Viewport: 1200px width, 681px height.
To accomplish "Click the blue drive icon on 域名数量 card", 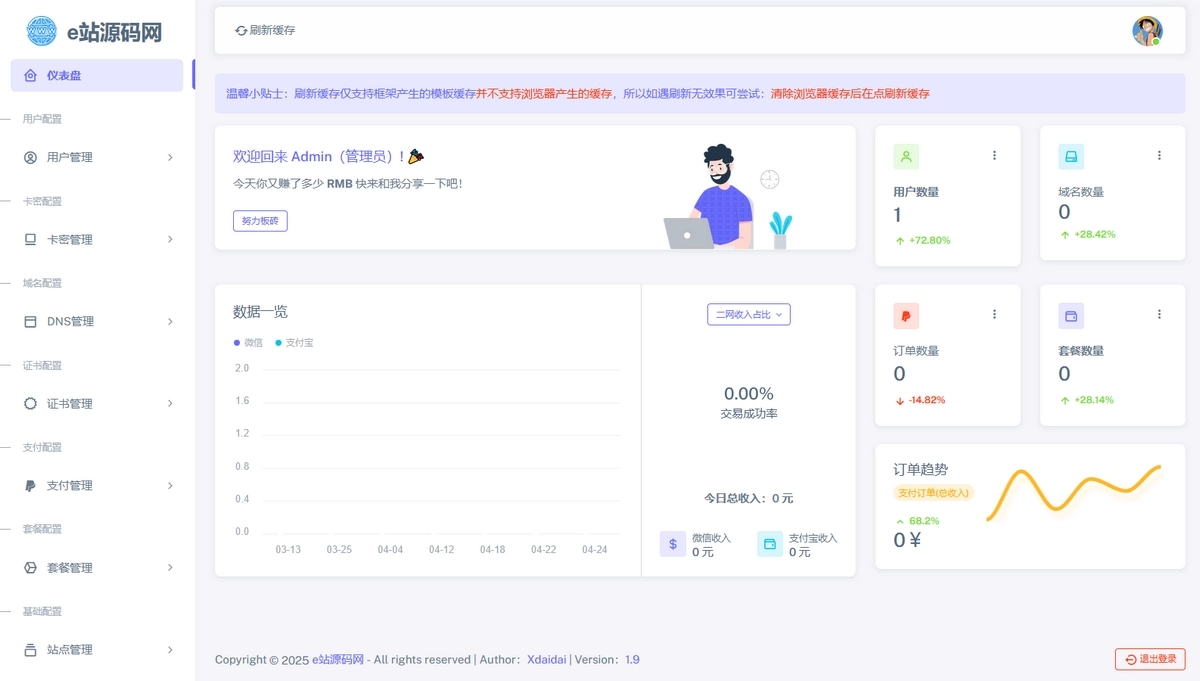I will click(1071, 156).
